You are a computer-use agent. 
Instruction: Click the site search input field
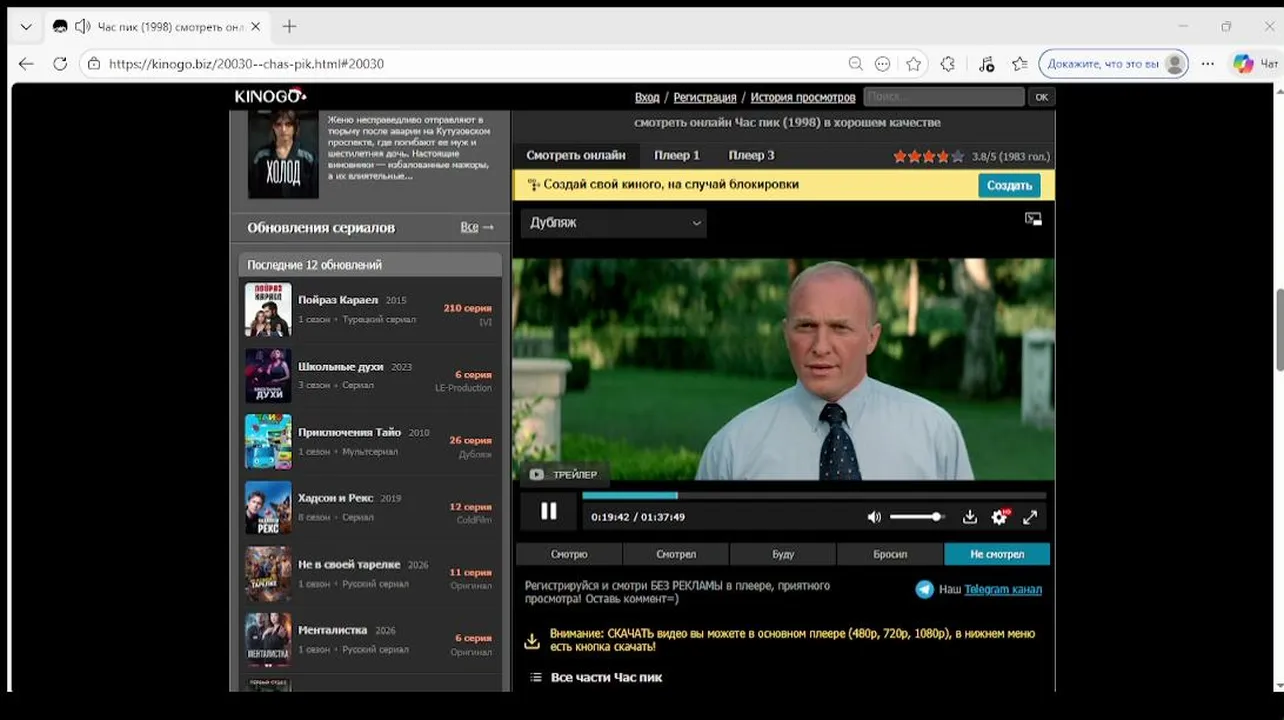[x=944, y=97]
